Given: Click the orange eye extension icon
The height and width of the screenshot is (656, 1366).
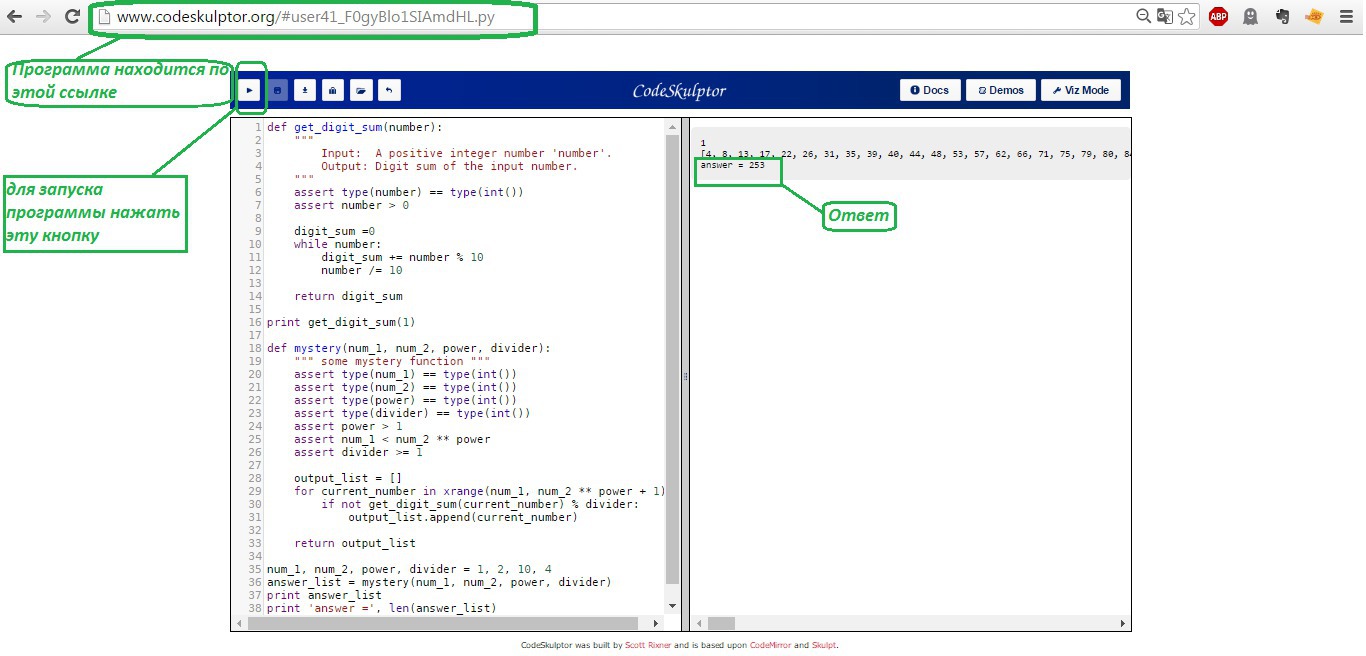Looking at the screenshot, I should 1314,16.
